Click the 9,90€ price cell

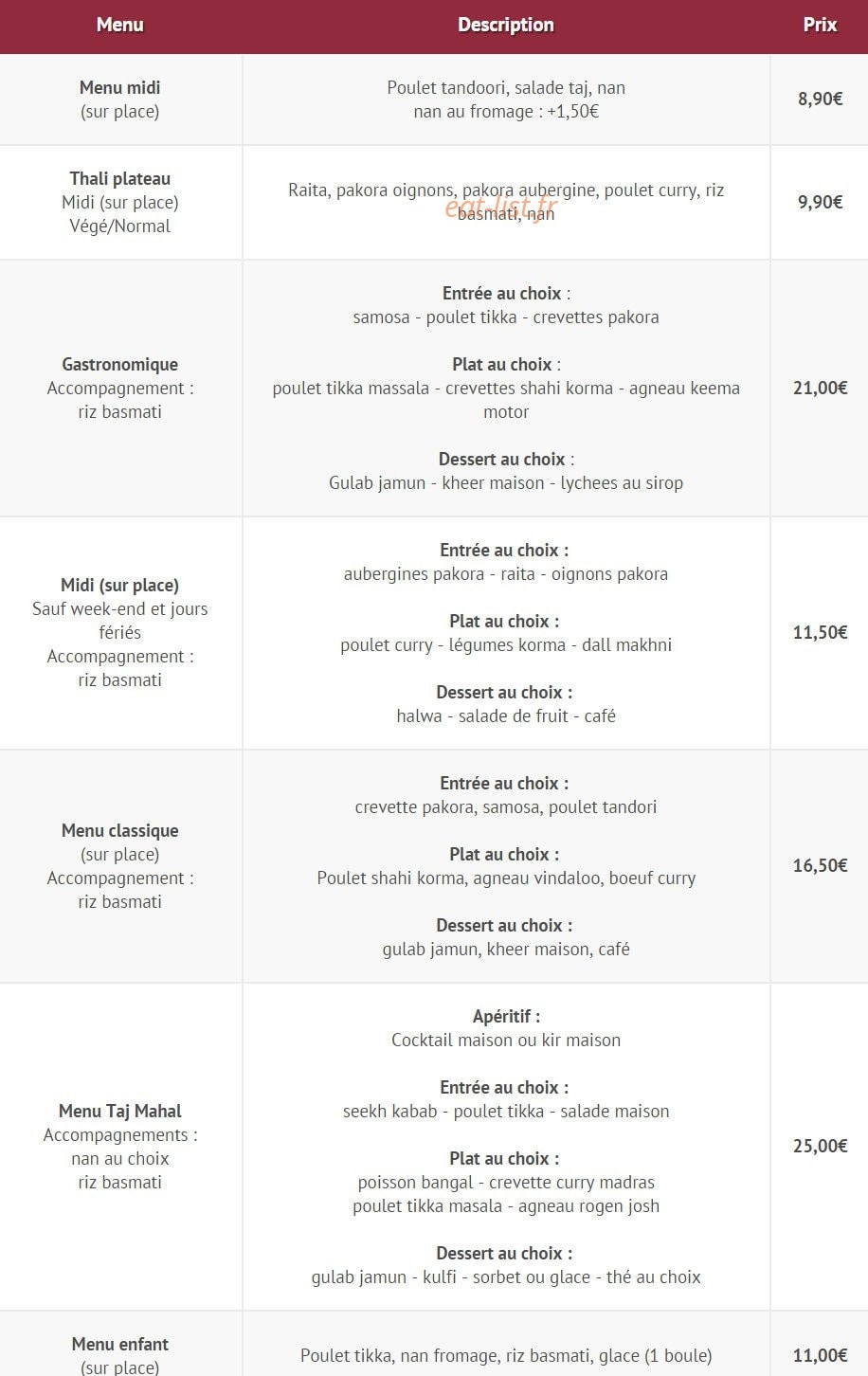(820, 202)
